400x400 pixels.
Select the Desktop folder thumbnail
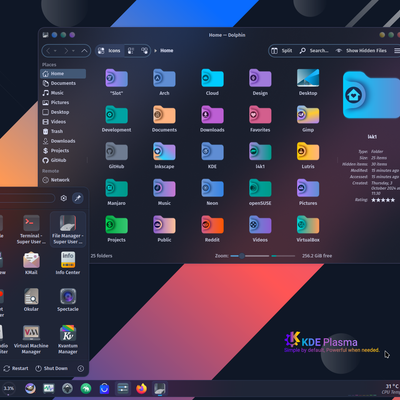coord(308,78)
